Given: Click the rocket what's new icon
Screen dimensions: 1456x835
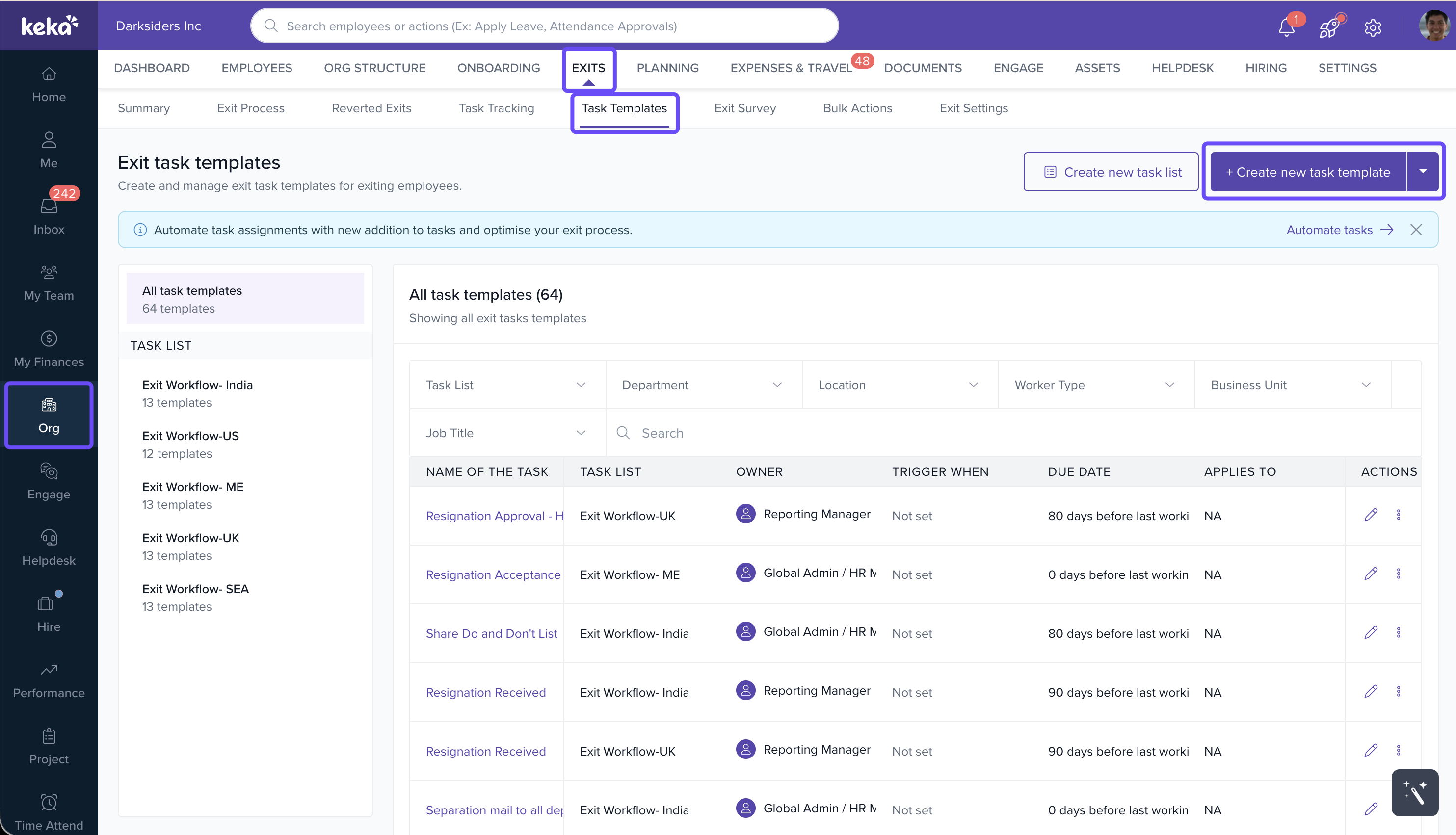Looking at the screenshot, I should (x=1329, y=27).
